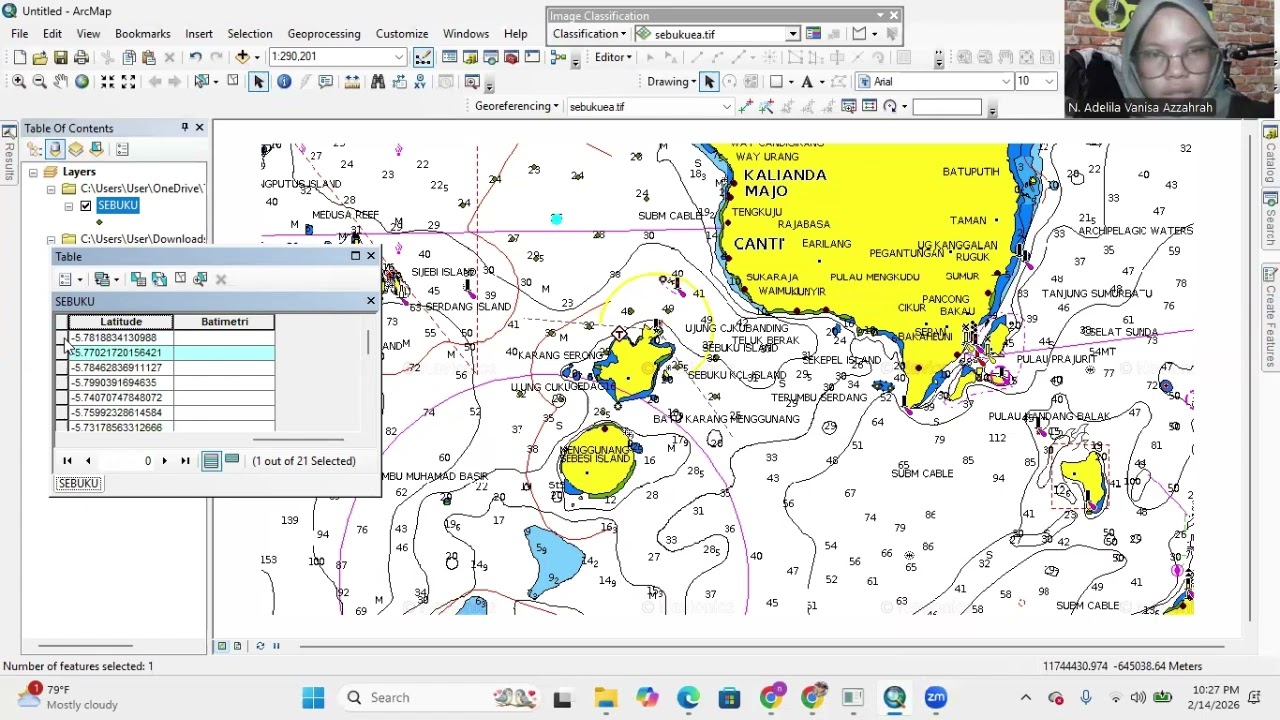Print the map using the printer icon
The image size is (1280, 720).
click(x=82, y=57)
